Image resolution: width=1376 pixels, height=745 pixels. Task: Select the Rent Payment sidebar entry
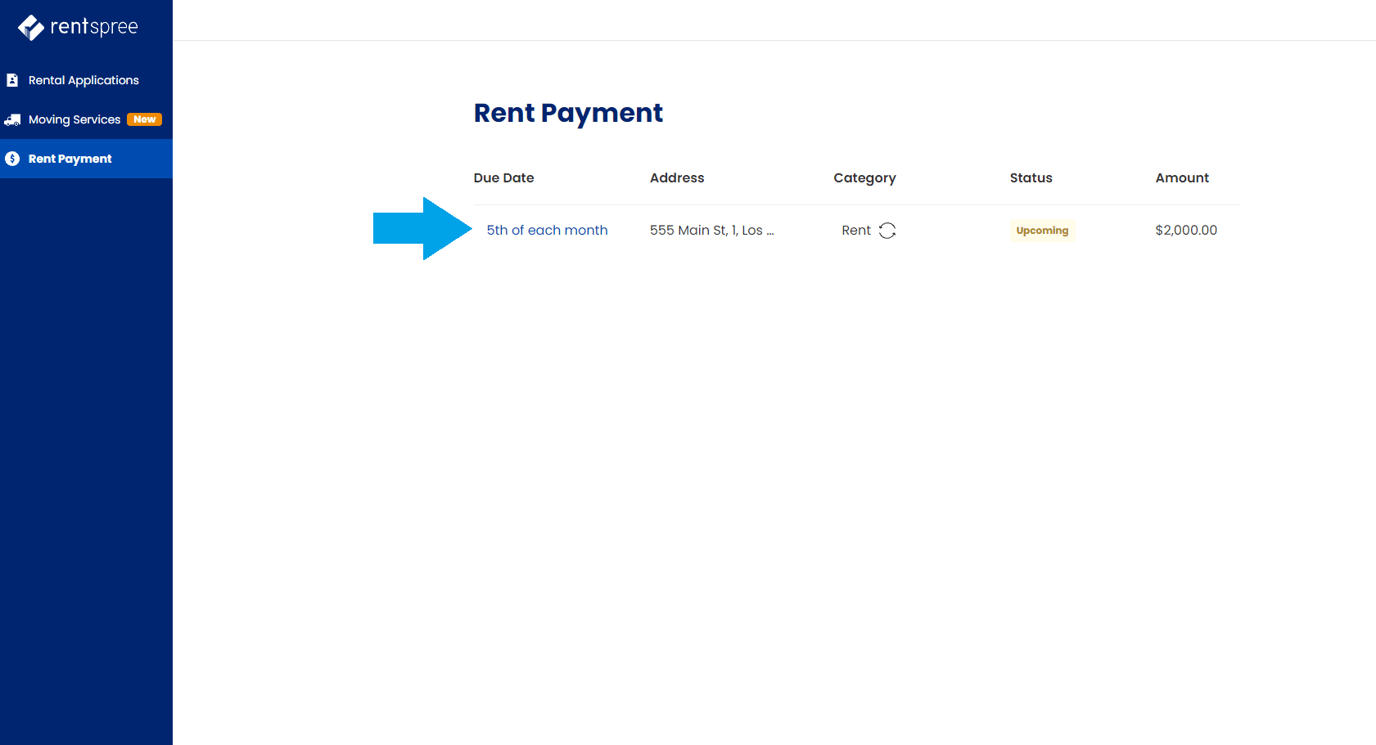click(69, 158)
